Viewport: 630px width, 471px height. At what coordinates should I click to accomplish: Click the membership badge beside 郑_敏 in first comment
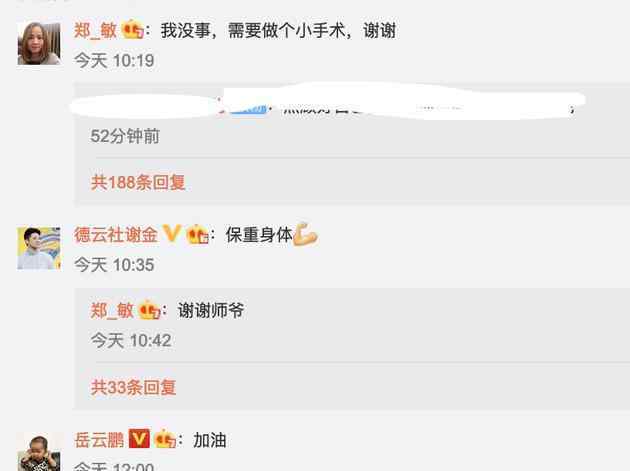click(133, 29)
